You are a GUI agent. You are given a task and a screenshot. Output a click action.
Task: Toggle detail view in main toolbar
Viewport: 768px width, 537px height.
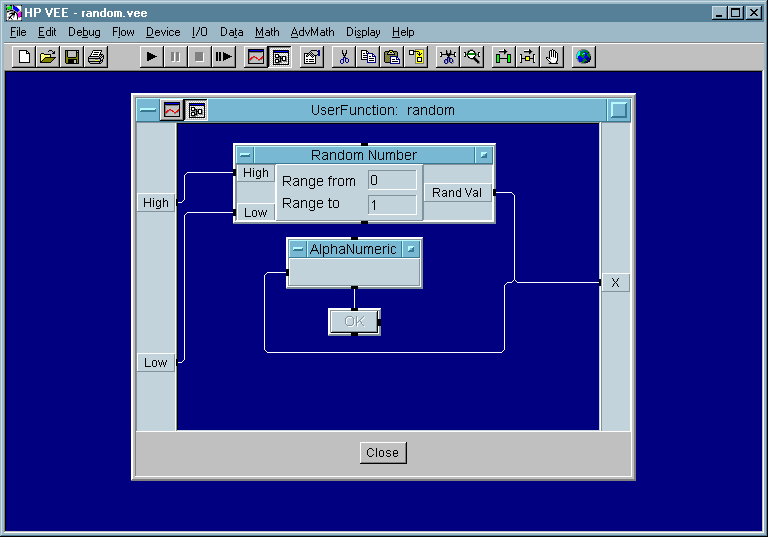280,57
